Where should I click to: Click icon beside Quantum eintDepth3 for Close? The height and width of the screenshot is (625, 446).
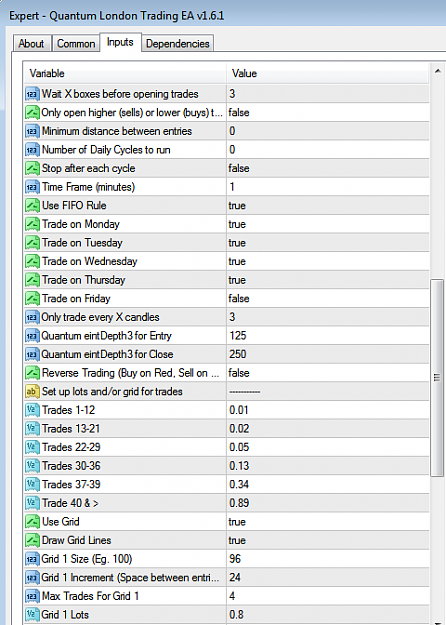(x=32, y=354)
